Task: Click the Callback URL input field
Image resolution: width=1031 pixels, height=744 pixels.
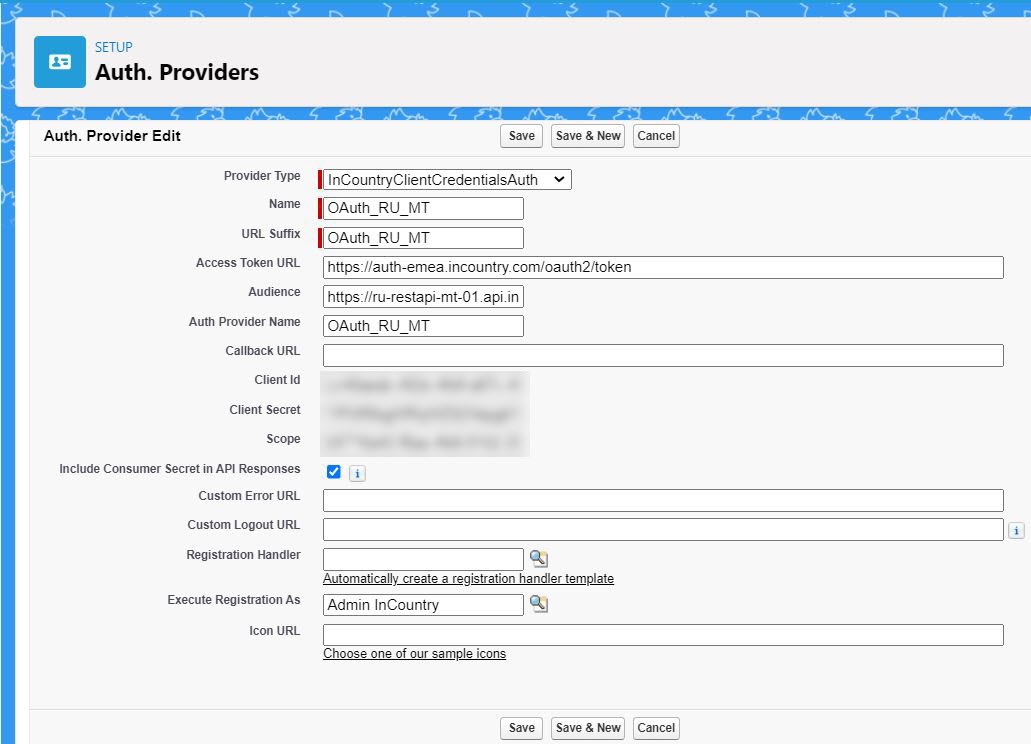Action: pyautogui.click(x=660, y=355)
